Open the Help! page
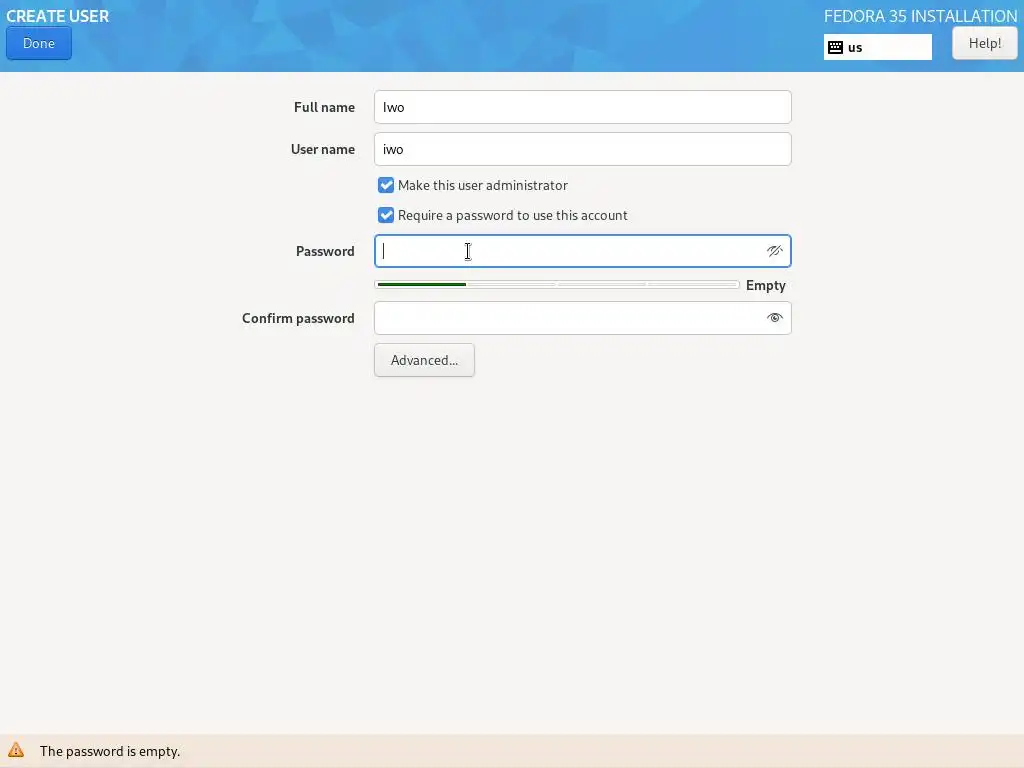 pos(984,43)
